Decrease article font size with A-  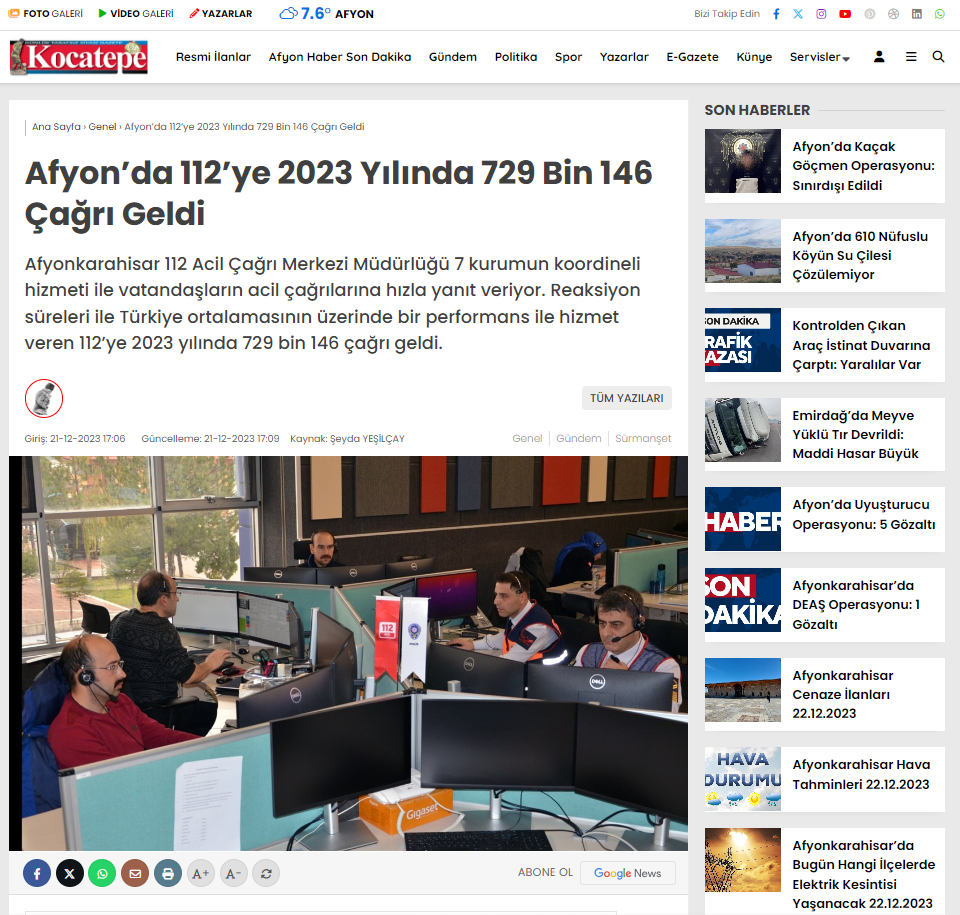[233, 873]
